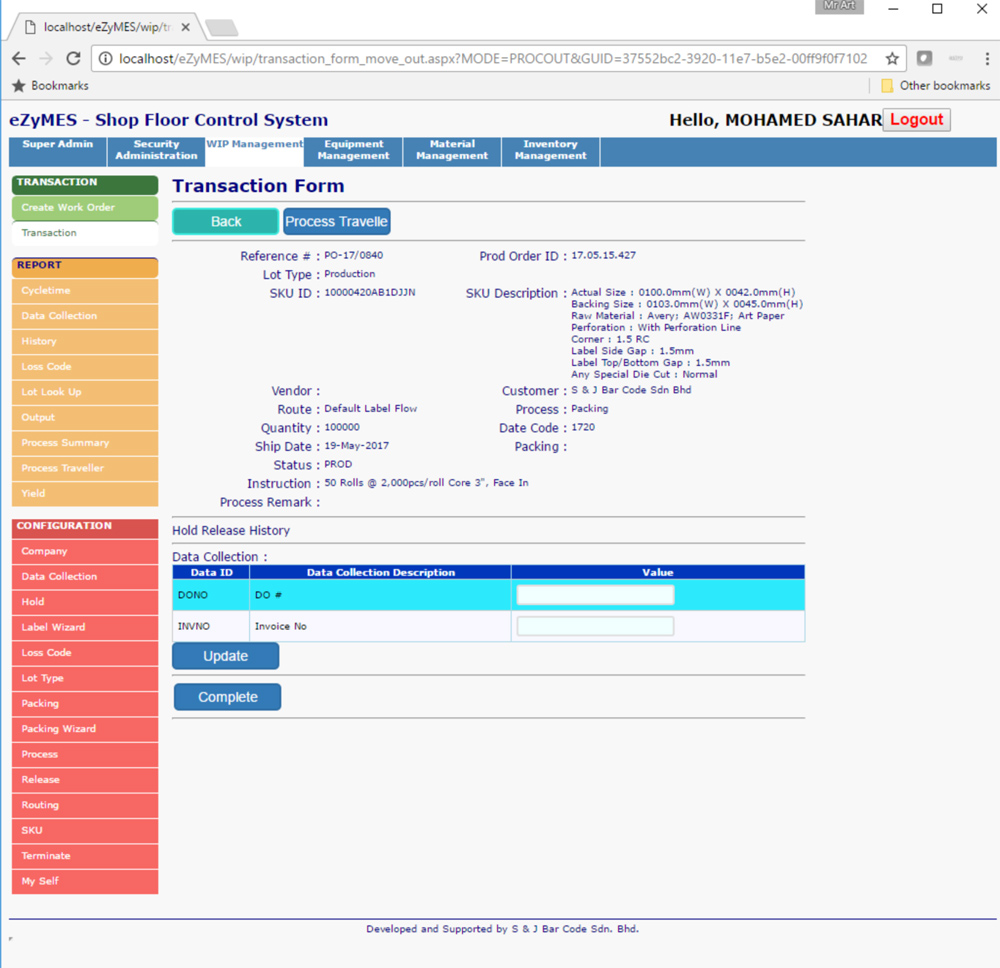Go to Security Administration tab
The height and width of the screenshot is (968, 1000).
tap(156, 151)
